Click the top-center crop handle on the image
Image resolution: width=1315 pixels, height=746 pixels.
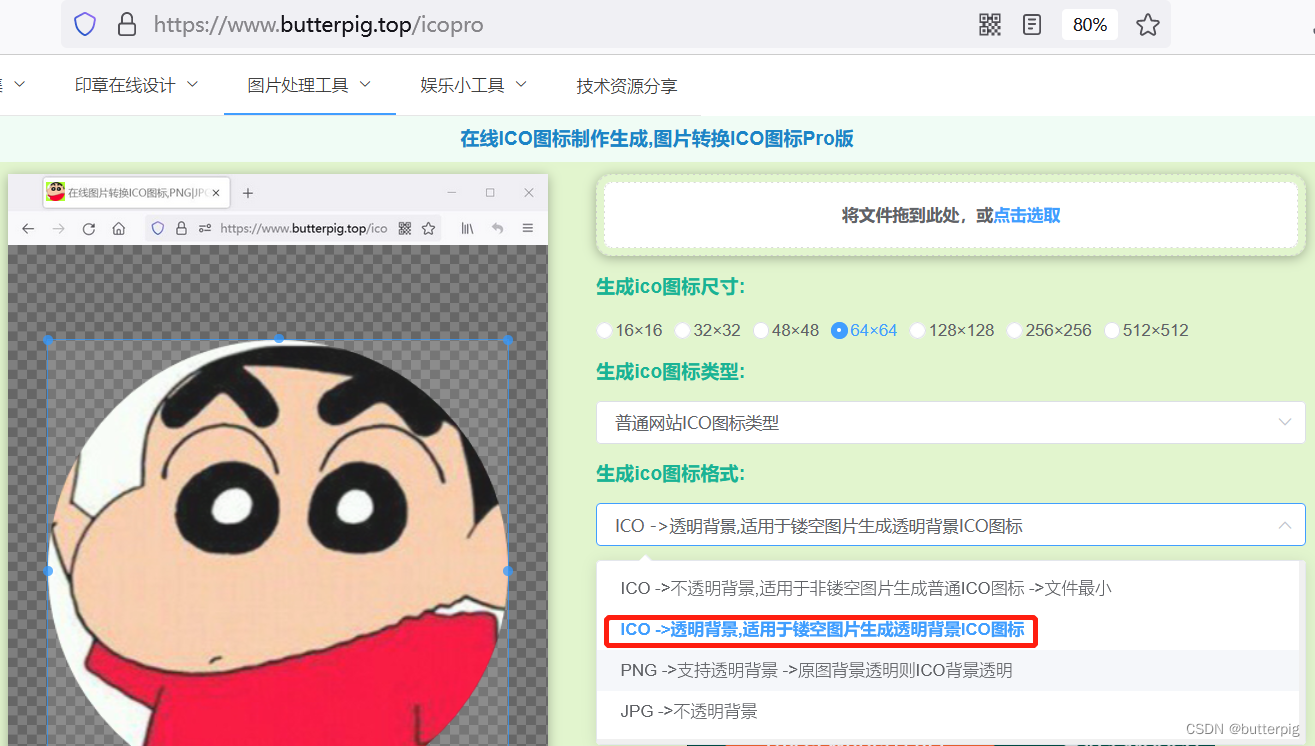click(x=279, y=339)
